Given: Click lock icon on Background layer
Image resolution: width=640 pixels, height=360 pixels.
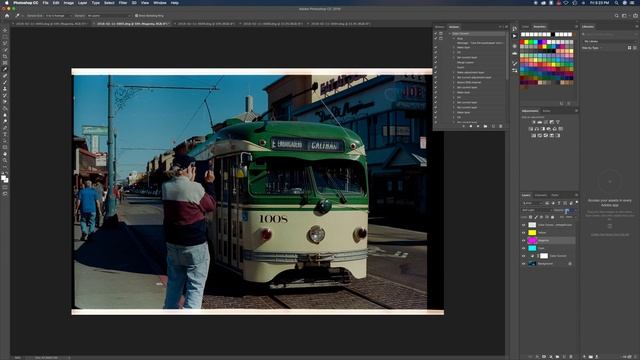Looking at the screenshot, I should point(570,264).
